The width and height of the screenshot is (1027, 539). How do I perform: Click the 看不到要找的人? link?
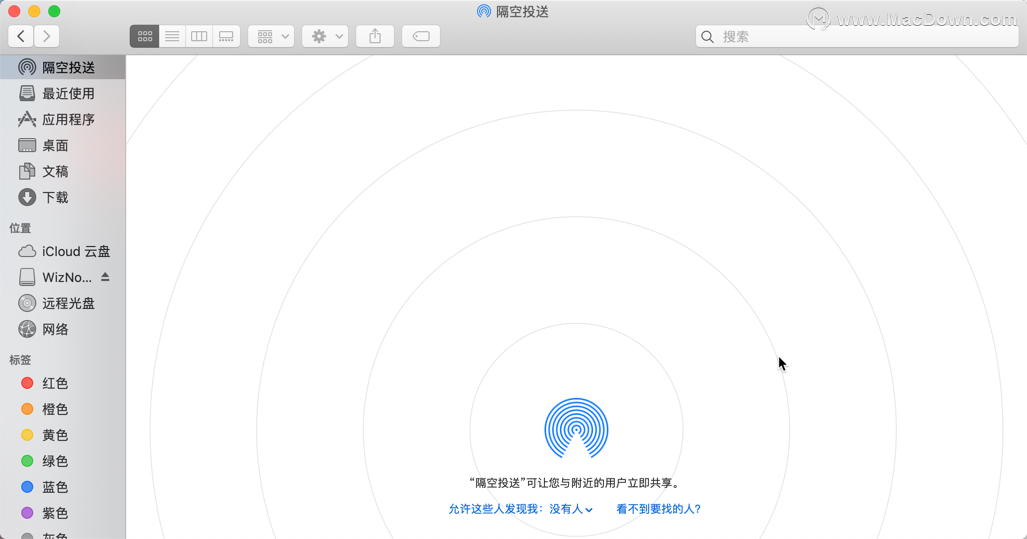pyautogui.click(x=658, y=509)
